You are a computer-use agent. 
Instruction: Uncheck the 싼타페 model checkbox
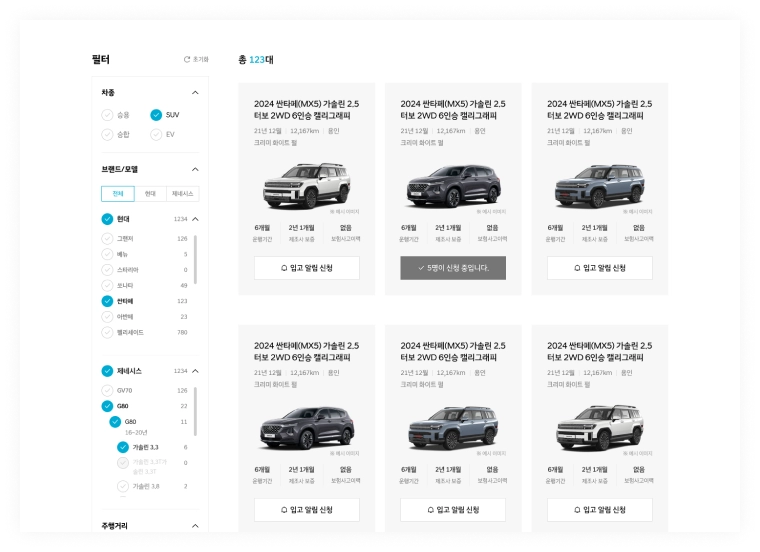coord(107,301)
